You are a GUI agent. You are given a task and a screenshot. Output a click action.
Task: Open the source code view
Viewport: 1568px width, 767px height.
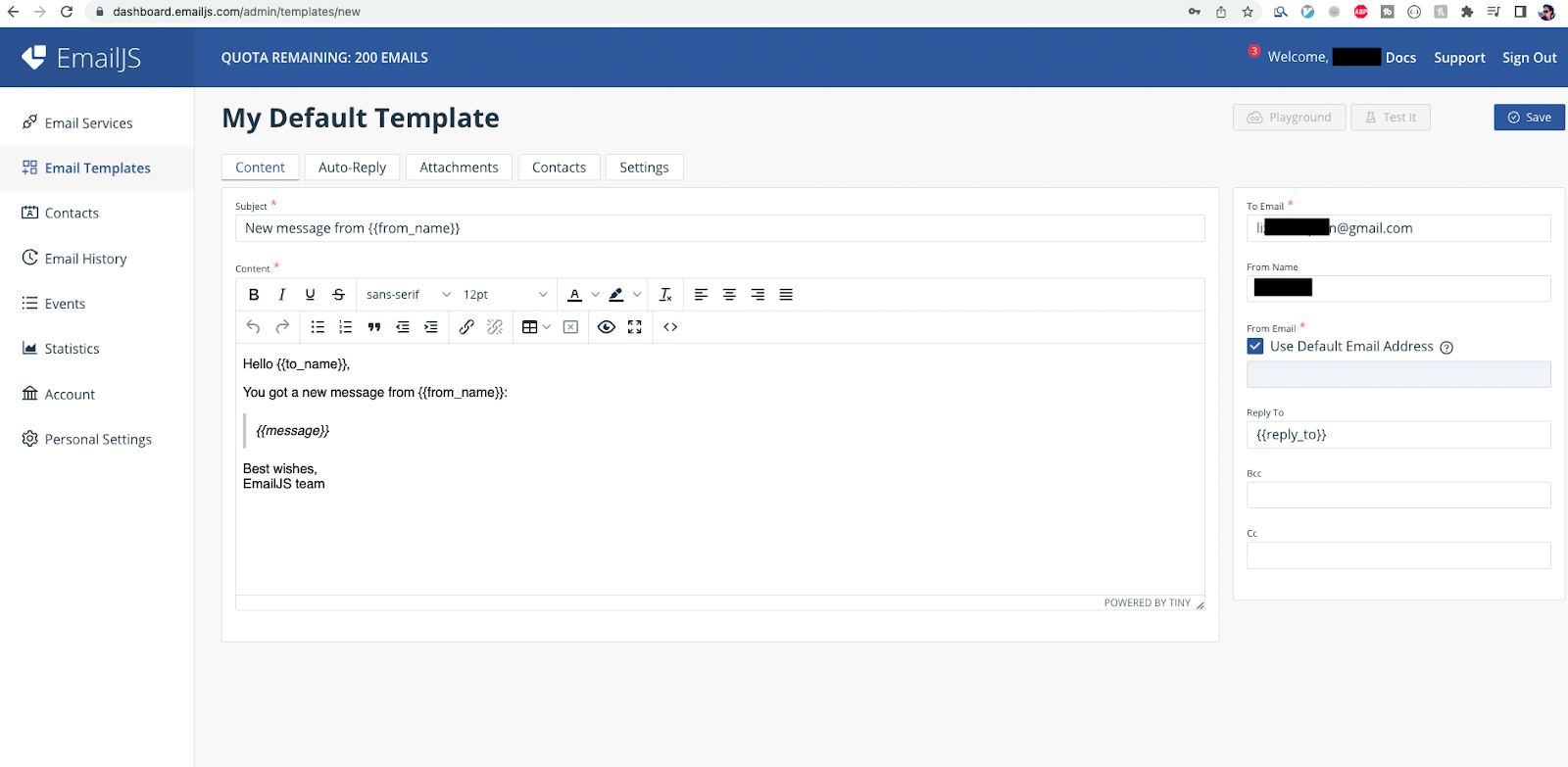670,327
